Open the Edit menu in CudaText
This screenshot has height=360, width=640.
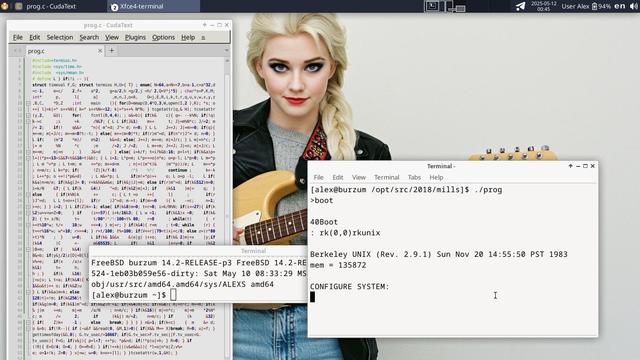pos(35,37)
